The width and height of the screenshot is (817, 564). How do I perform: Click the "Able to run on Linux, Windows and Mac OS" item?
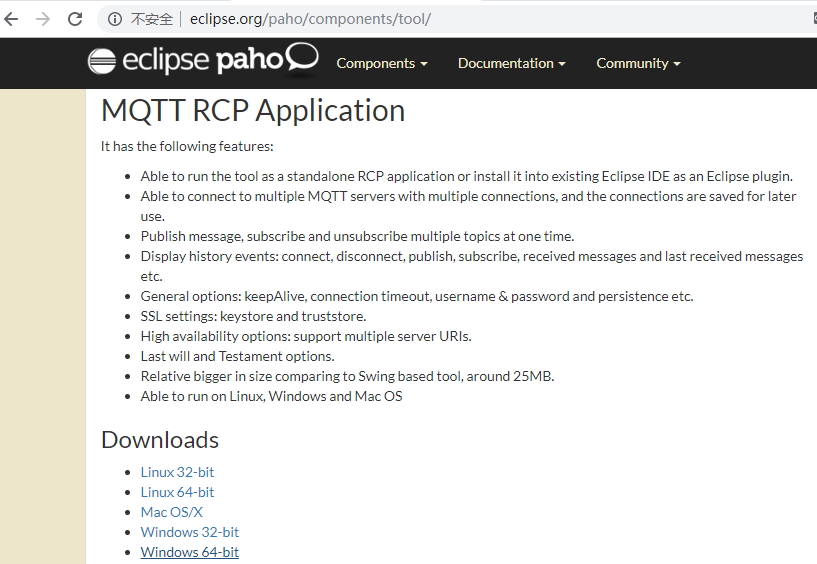[271, 397]
